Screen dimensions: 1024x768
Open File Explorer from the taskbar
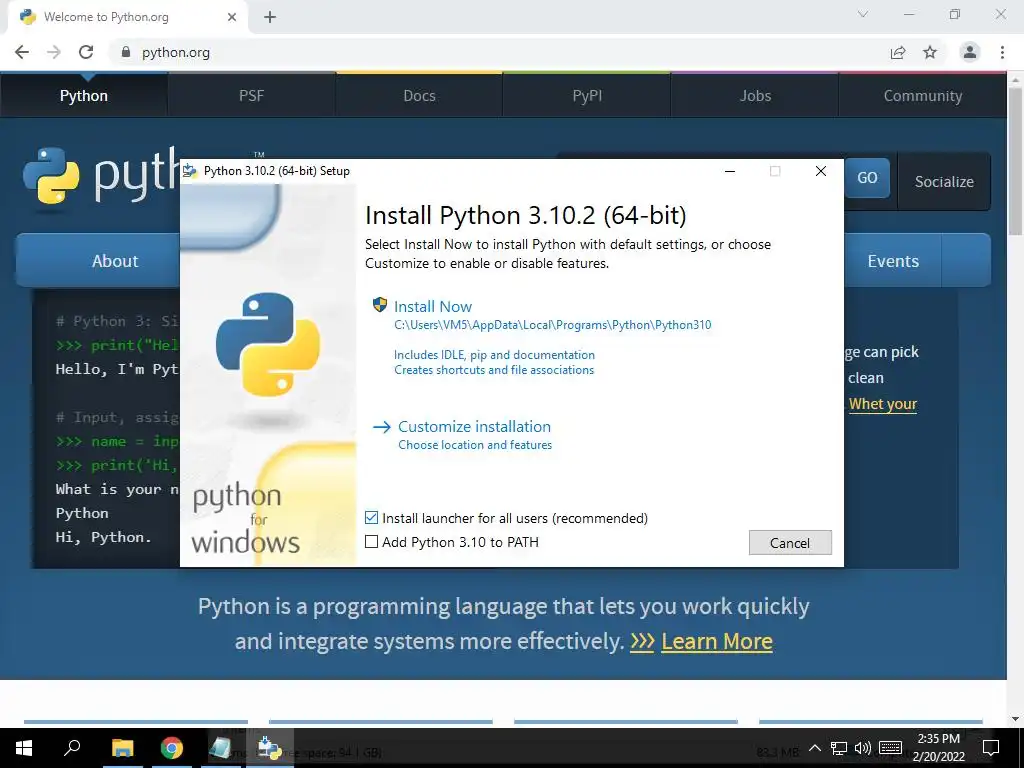coord(122,748)
